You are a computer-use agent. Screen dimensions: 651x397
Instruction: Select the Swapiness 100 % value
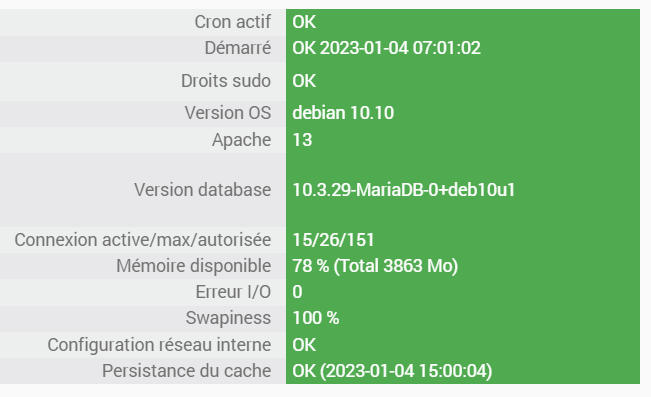tap(316, 318)
